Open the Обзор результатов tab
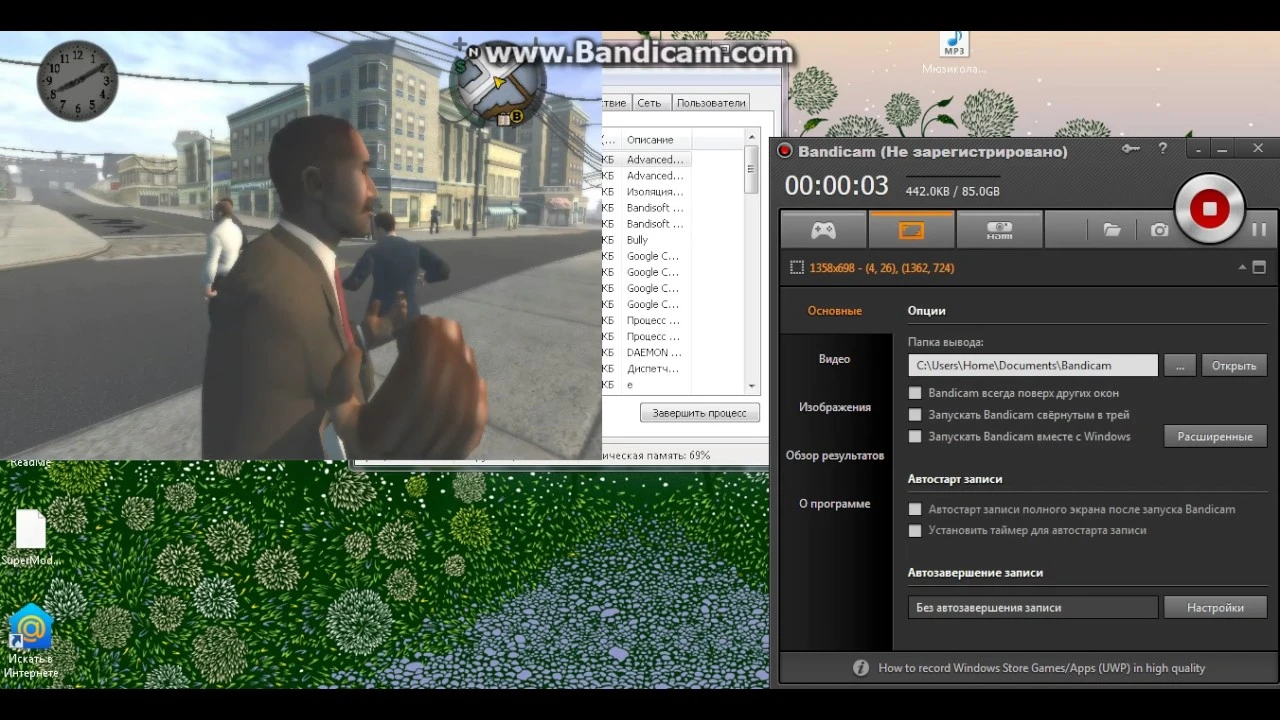 click(835, 455)
